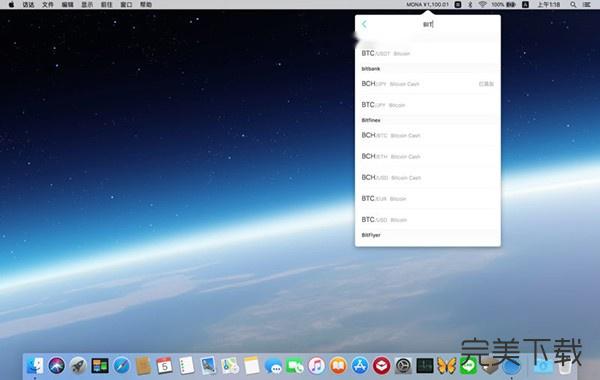Open the 帮助 (Help) menu

(x=146, y=5)
